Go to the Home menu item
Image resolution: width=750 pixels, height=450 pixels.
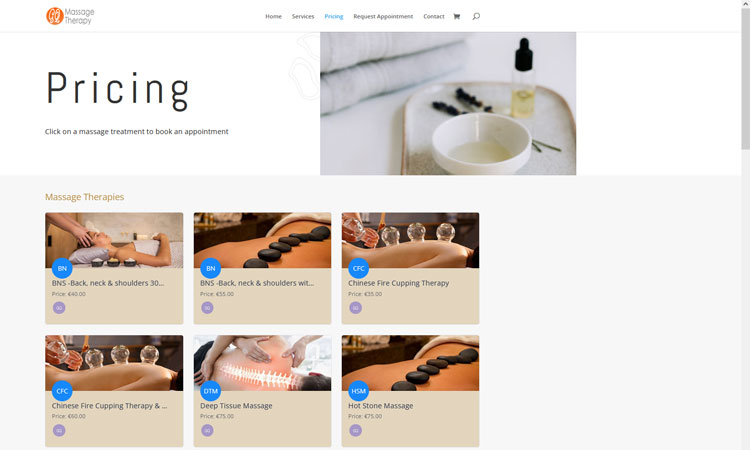pyautogui.click(x=274, y=16)
